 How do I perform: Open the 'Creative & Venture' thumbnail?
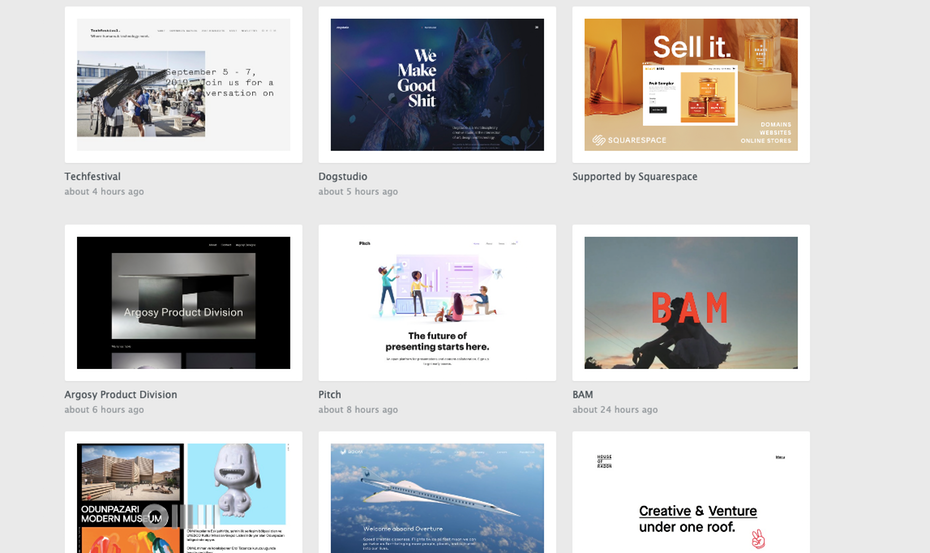click(691, 492)
